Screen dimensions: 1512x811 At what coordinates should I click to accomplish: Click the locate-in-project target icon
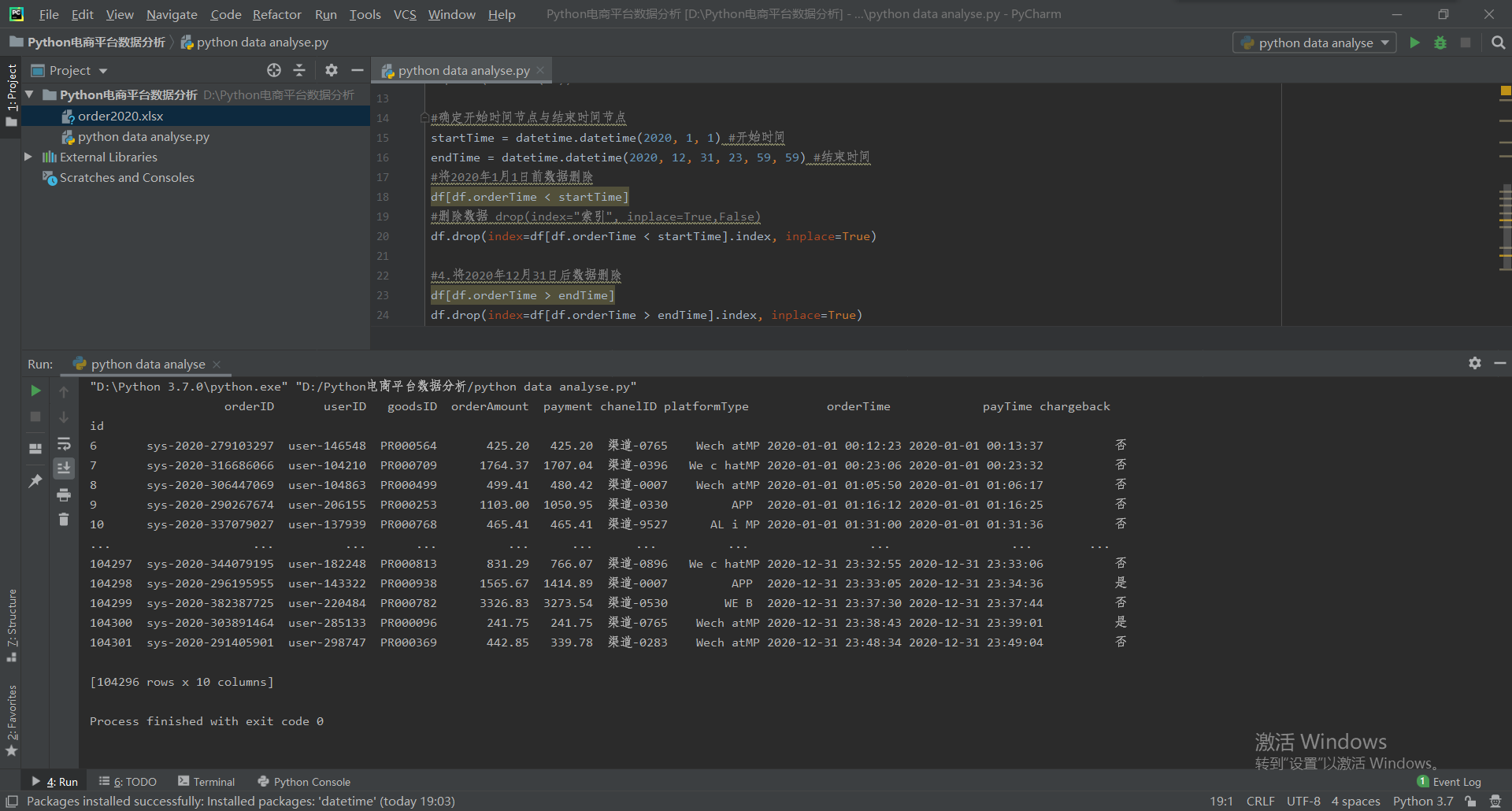coord(274,70)
